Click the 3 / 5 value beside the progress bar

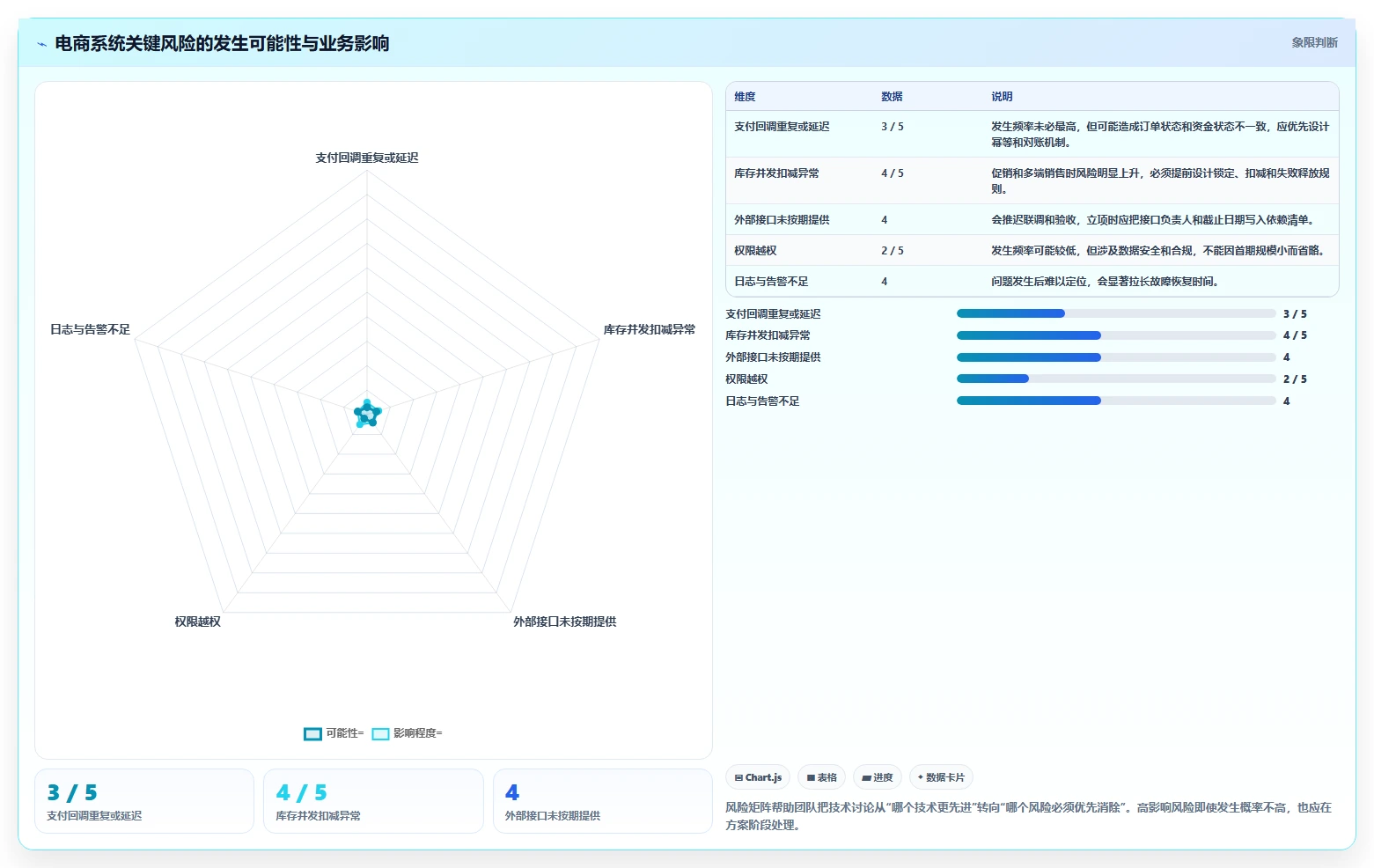(1295, 314)
